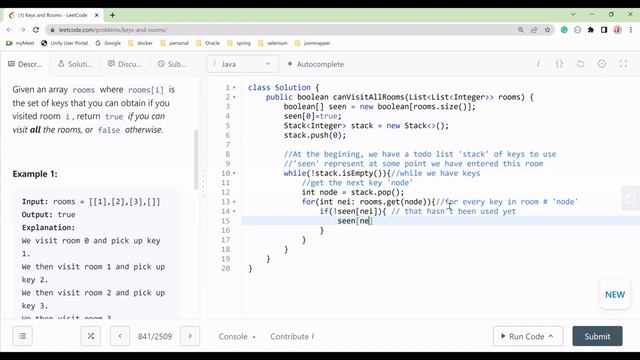Open editor settings icon
The height and width of the screenshot is (360, 640).
(x=602, y=64)
